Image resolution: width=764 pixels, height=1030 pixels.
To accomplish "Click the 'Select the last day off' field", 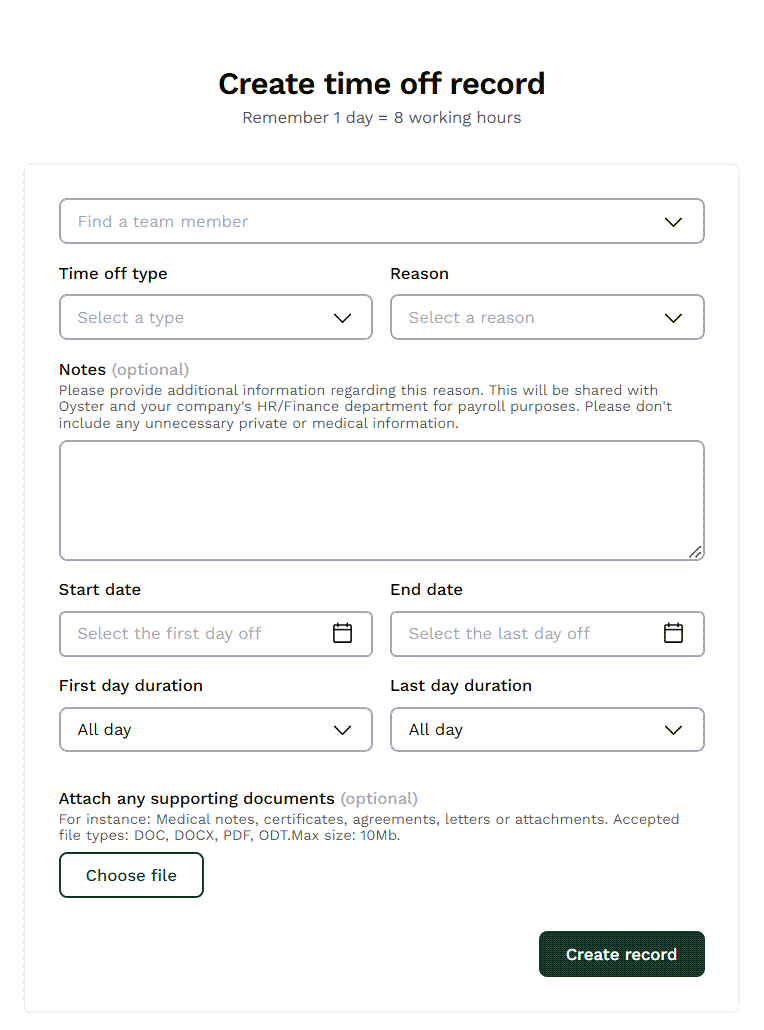I will (510, 633).
